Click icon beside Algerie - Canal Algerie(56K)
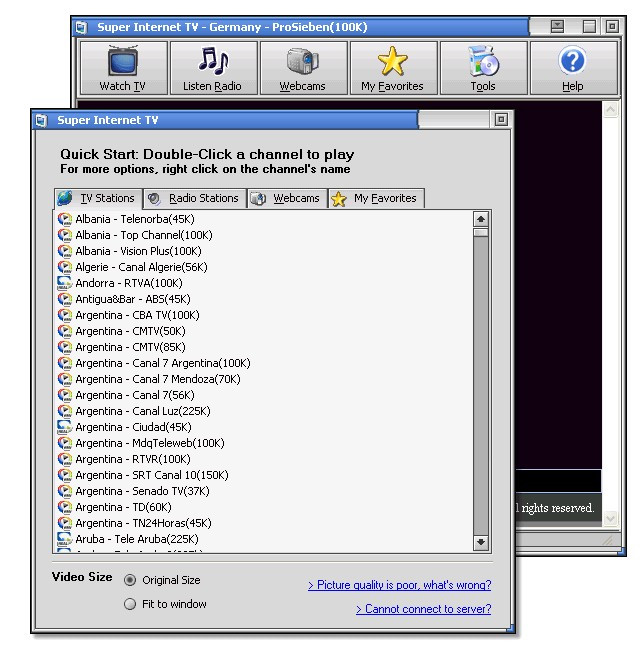The height and width of the screenshot is (650, 641). (65, 267)
